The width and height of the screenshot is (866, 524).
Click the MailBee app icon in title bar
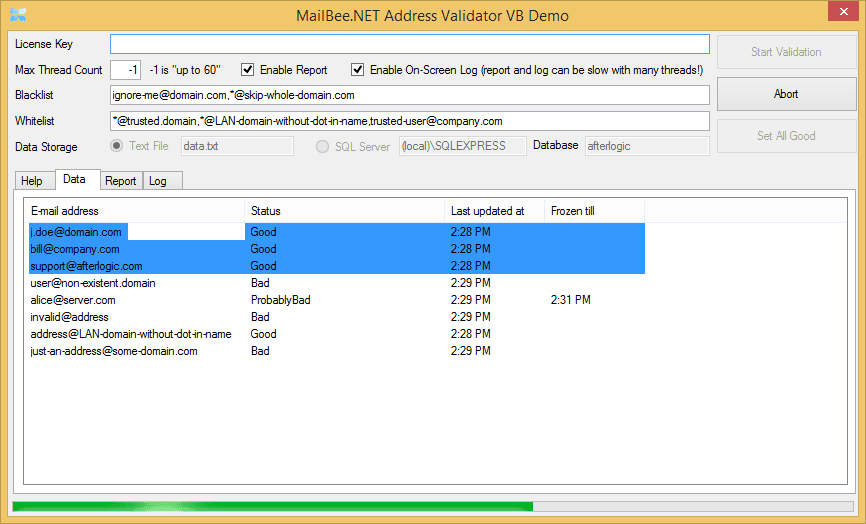(18, 15)
